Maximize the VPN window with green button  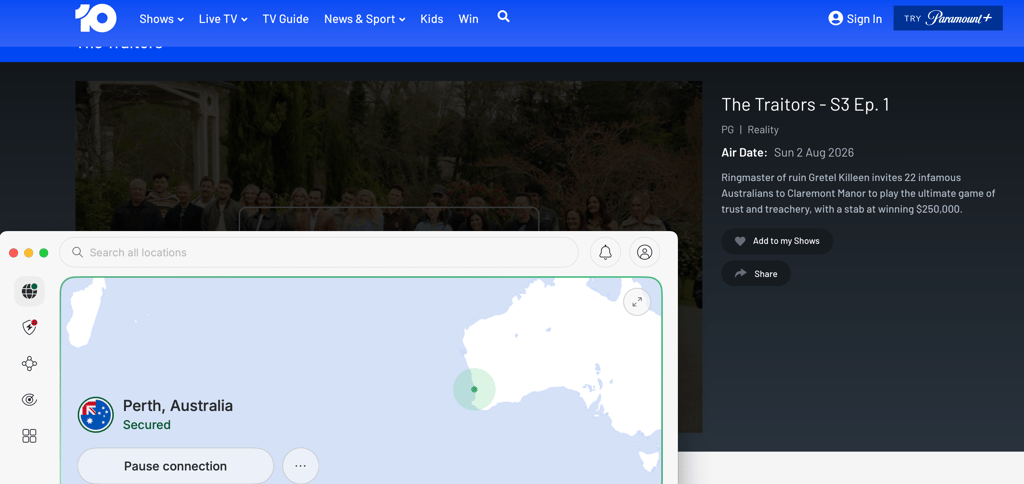44,253
